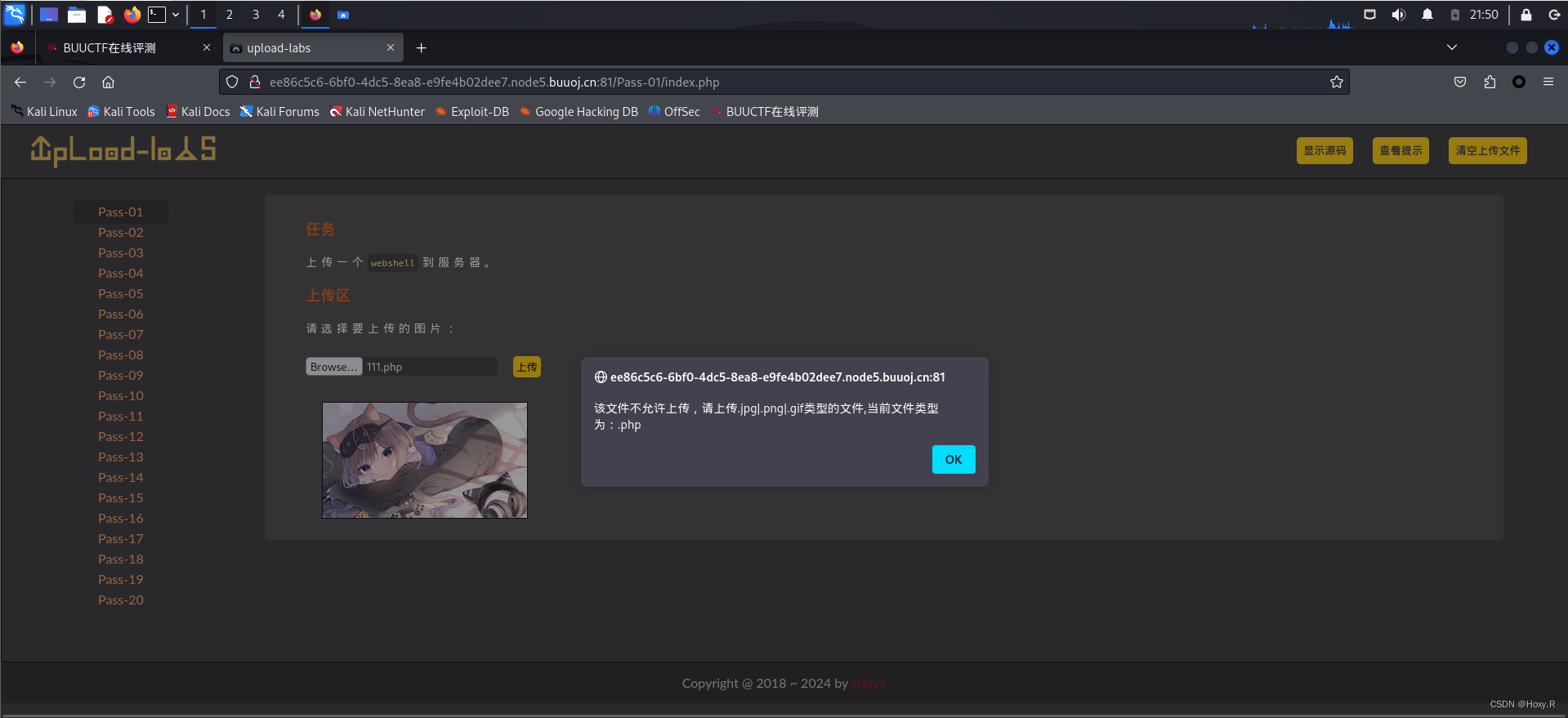The height and width of the screenshot is (718, 1568).
Task: Launch Firefox from the top panel
Action: [x=132, y=15]
